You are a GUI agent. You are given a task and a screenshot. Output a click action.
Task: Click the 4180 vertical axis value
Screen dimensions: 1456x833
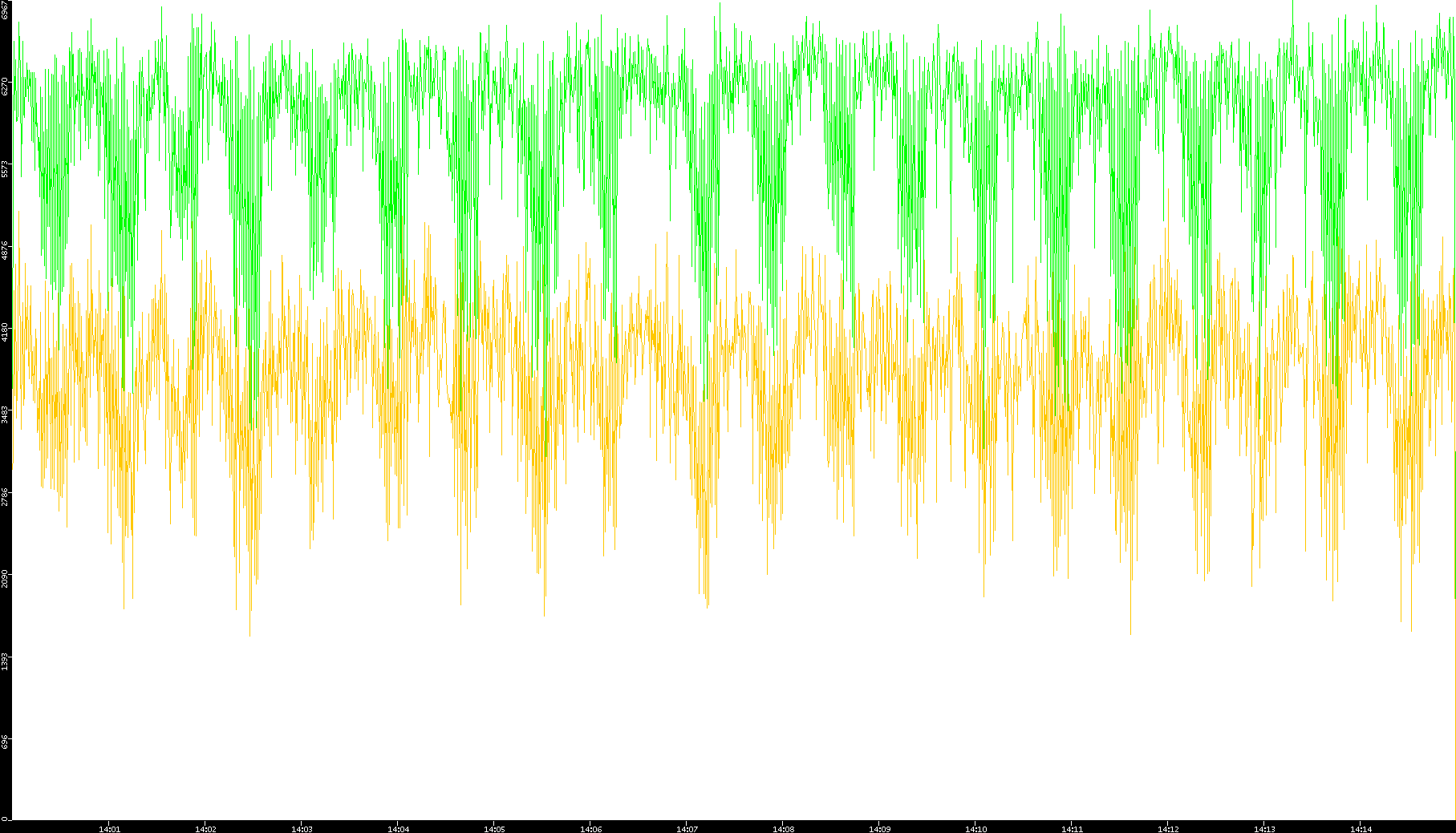click(6, 332)
